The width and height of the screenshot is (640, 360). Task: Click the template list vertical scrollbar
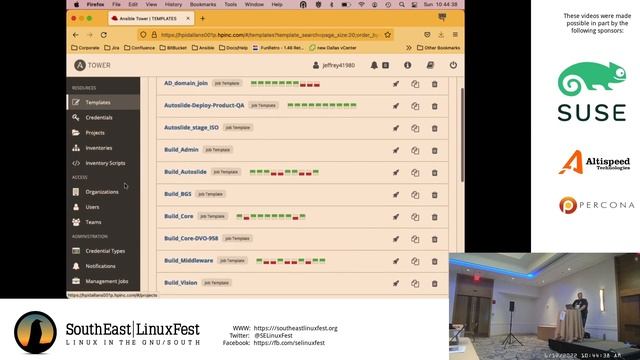[x=462, y=135]
